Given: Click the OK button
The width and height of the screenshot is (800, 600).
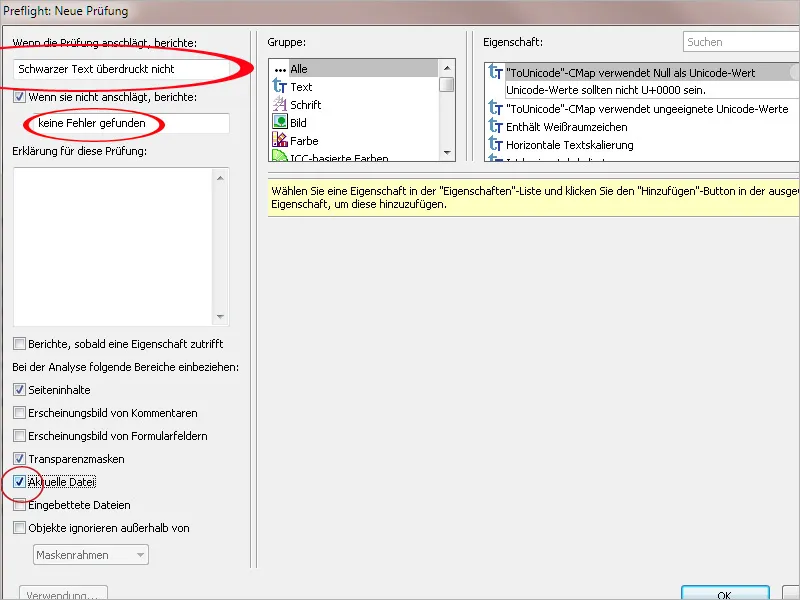Looking at the screenshot, I should coord(724,594).
